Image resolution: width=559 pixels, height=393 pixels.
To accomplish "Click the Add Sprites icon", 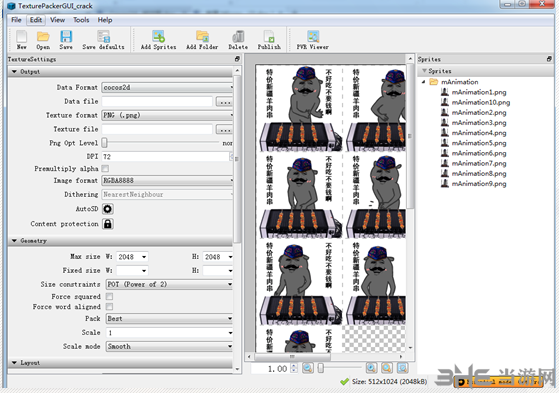I will (158, 37).
